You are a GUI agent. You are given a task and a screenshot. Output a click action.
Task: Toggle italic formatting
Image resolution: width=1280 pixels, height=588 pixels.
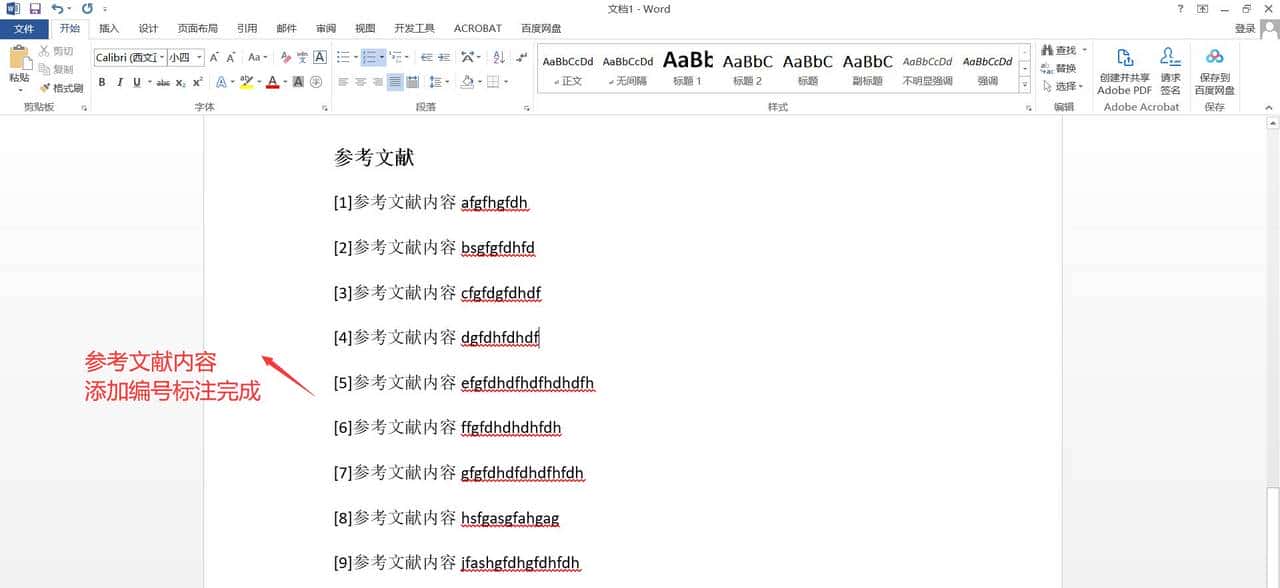[x=118, y=82]
